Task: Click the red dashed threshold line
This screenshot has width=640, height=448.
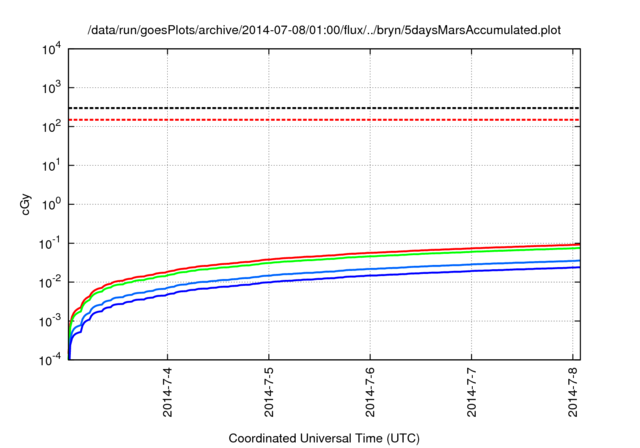Action: [x=324, y=120]
